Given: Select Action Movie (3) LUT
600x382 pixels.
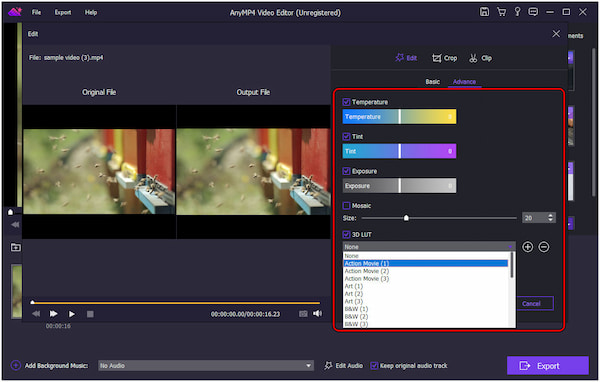Looking at the screenshot, I should 426,279.
